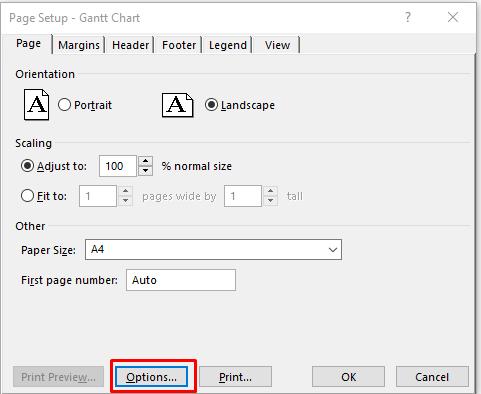Click the Paper Size: label
The image size is (481, 394).
[x=48, y=250]
